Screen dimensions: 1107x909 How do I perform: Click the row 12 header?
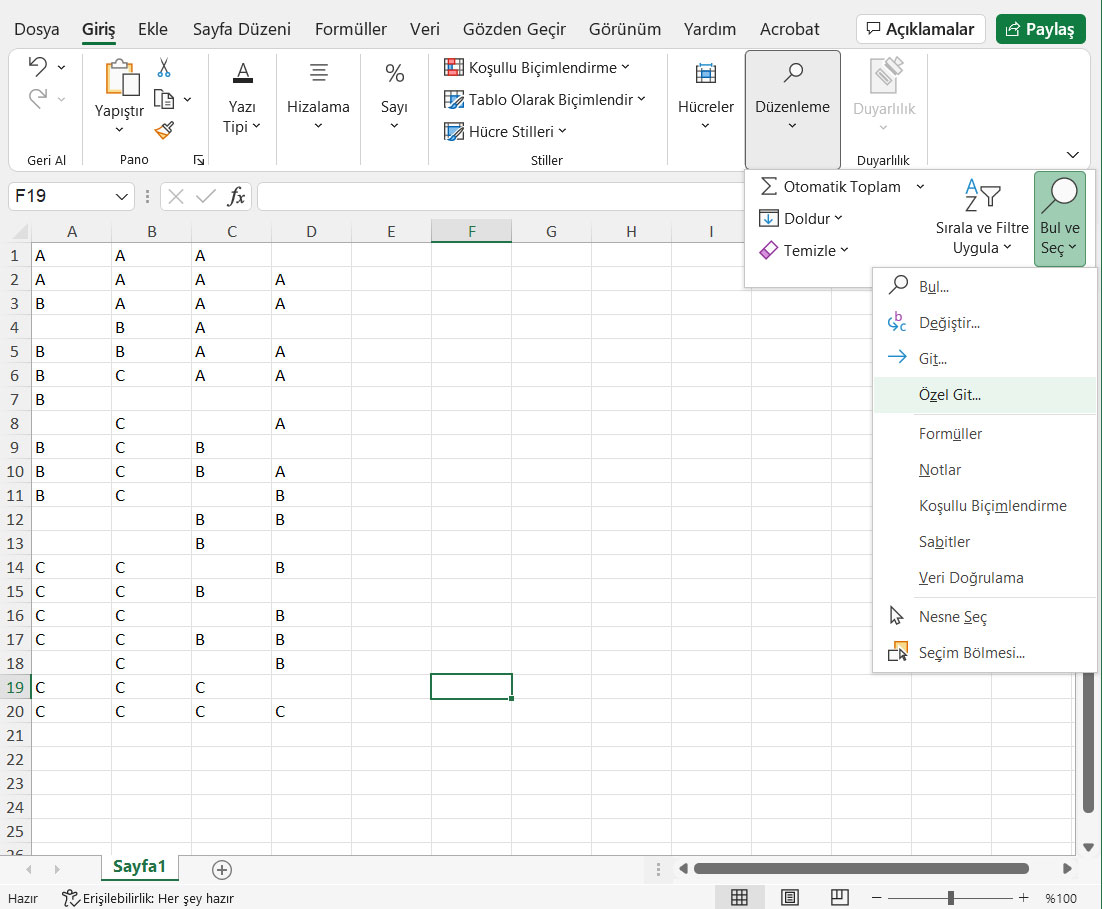pyautogui.click(x=15, y=519)
